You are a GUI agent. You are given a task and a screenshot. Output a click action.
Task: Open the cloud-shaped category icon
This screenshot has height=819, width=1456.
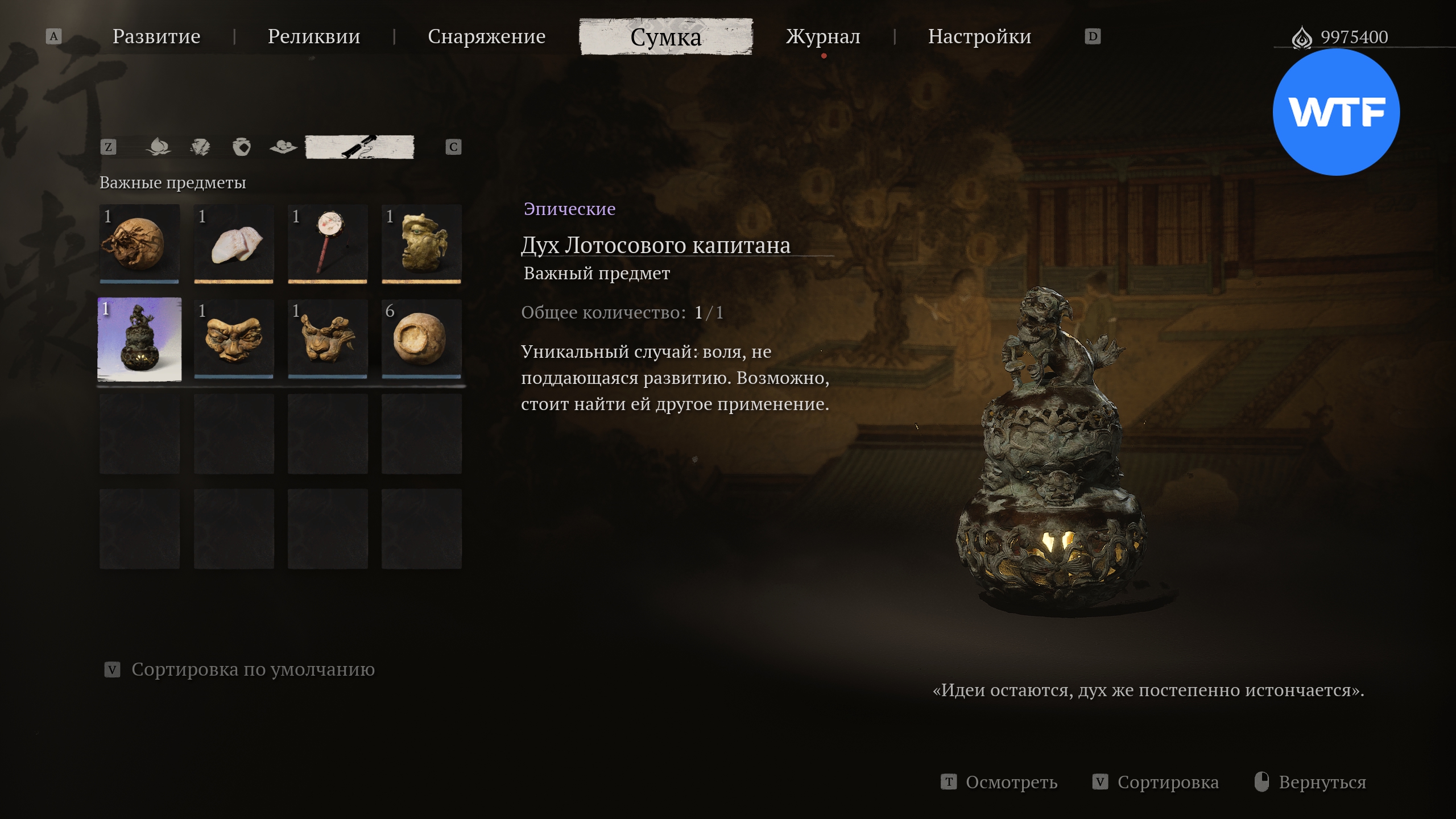[283, 147]
